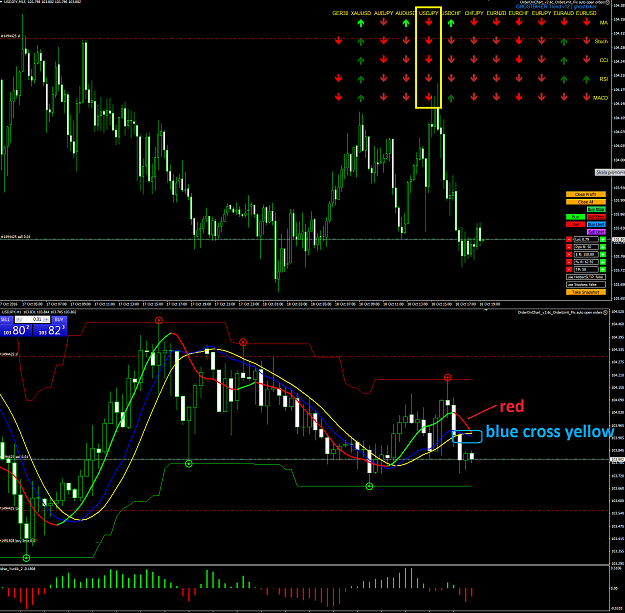Screen dimensions: 625x613
Task: Select the USDJPY symbol label
Action: 428,13
